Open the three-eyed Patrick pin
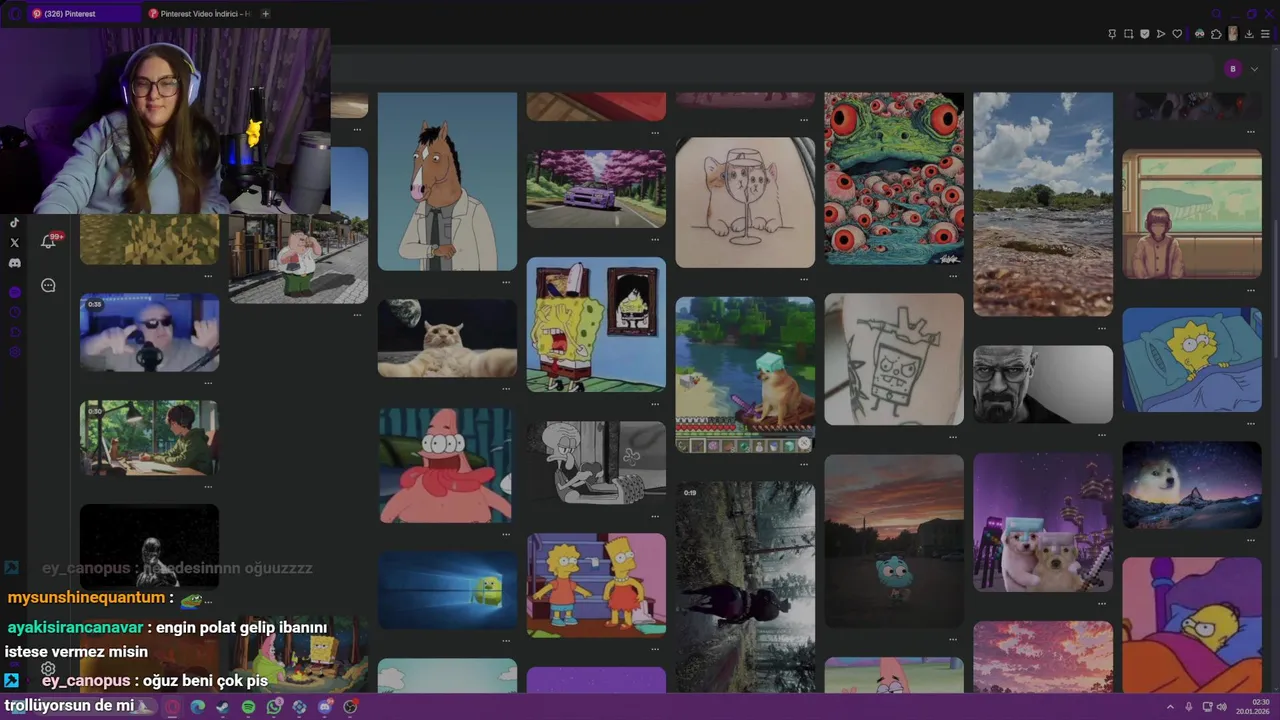 coord(447,465)
